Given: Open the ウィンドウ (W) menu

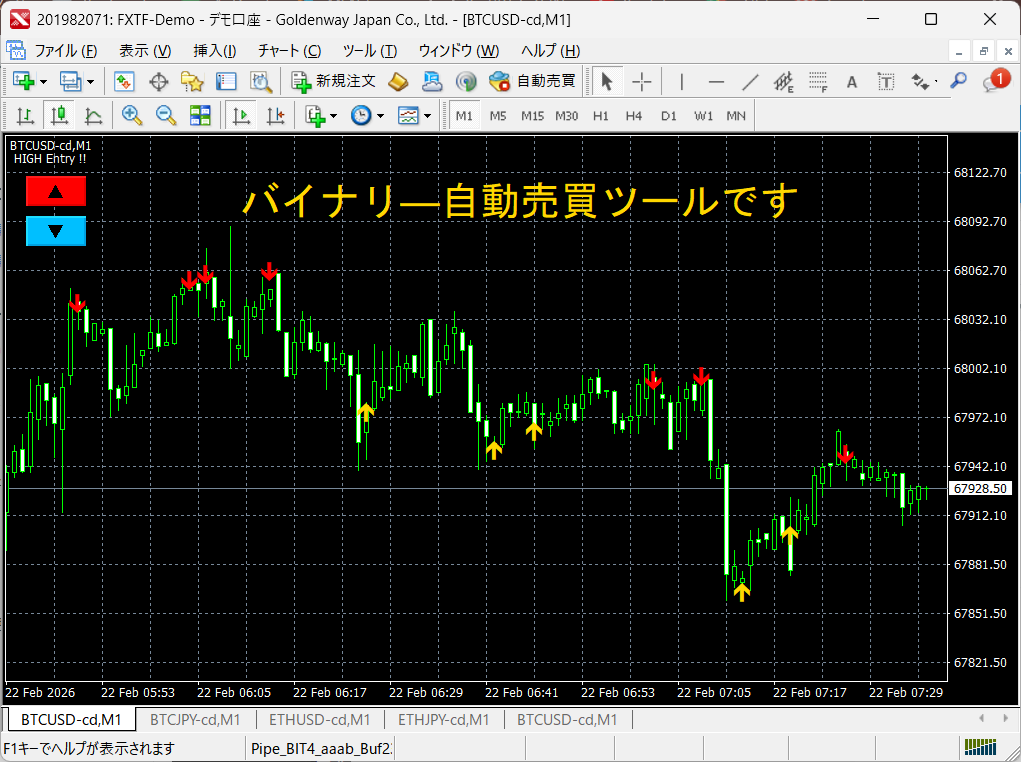Looking at the screenshot, I should [458, 51].
